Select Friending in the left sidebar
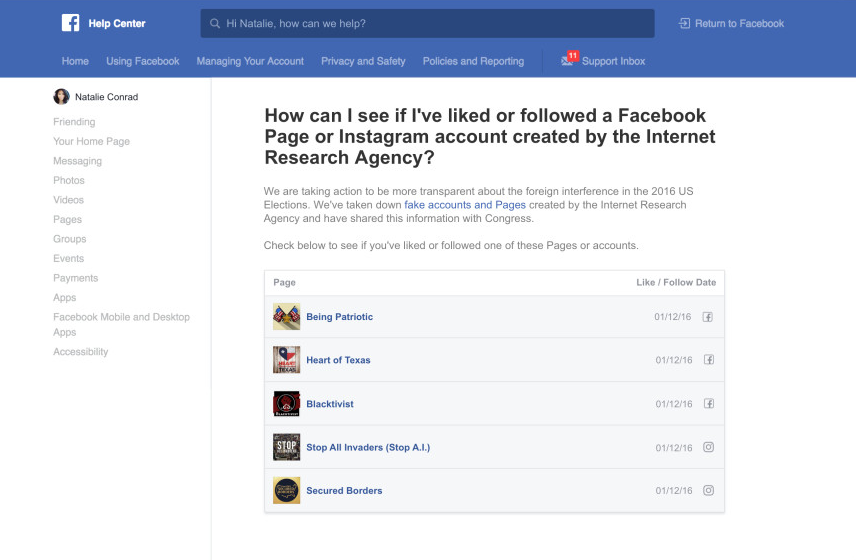Screen dimensions: 856x560 pos(74,122)
